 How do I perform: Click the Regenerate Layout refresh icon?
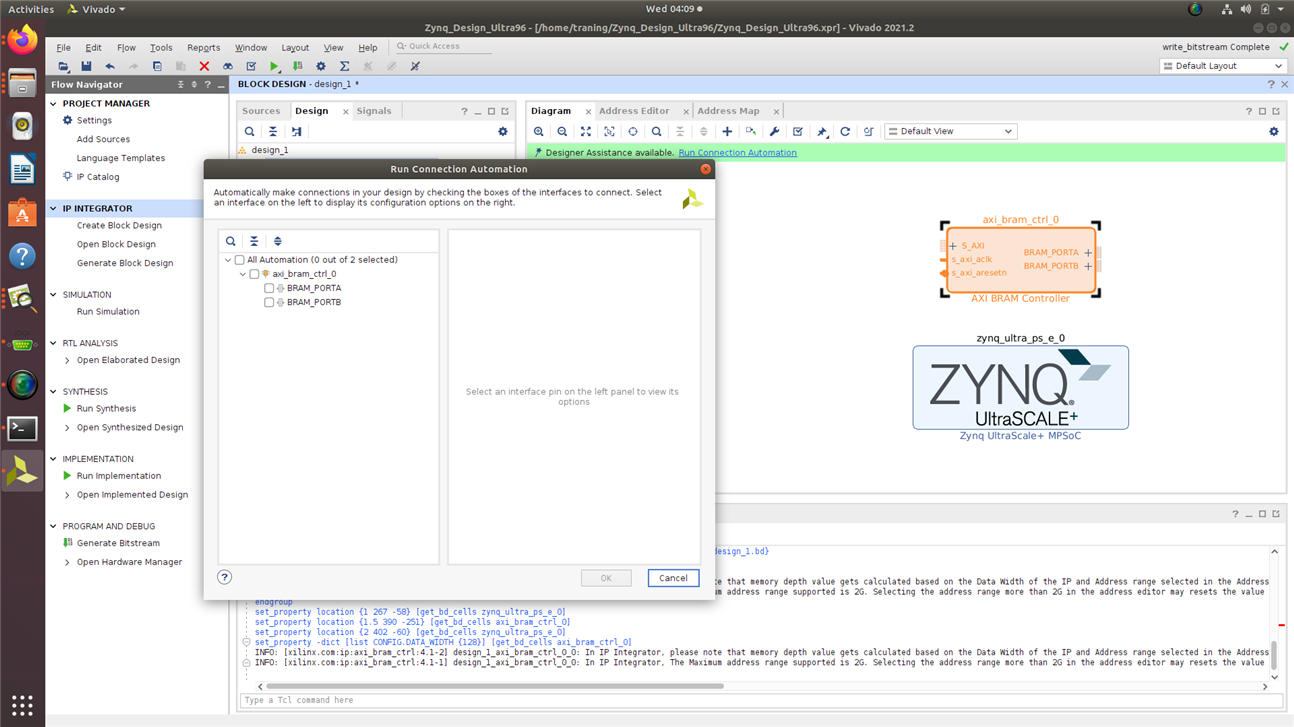point(845,131)
